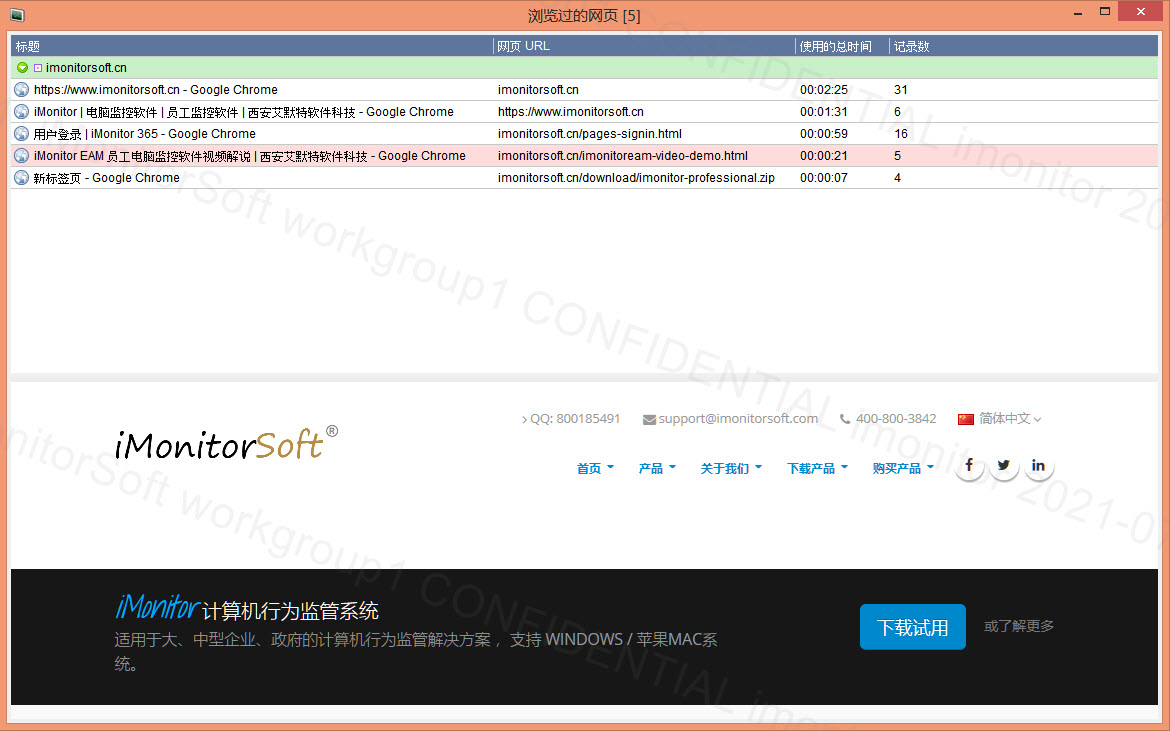Select row 用户登录 | iMonitor 365
Image resolution: width=1170 pixels, height=731 pixels.
[x=584, y=134]
